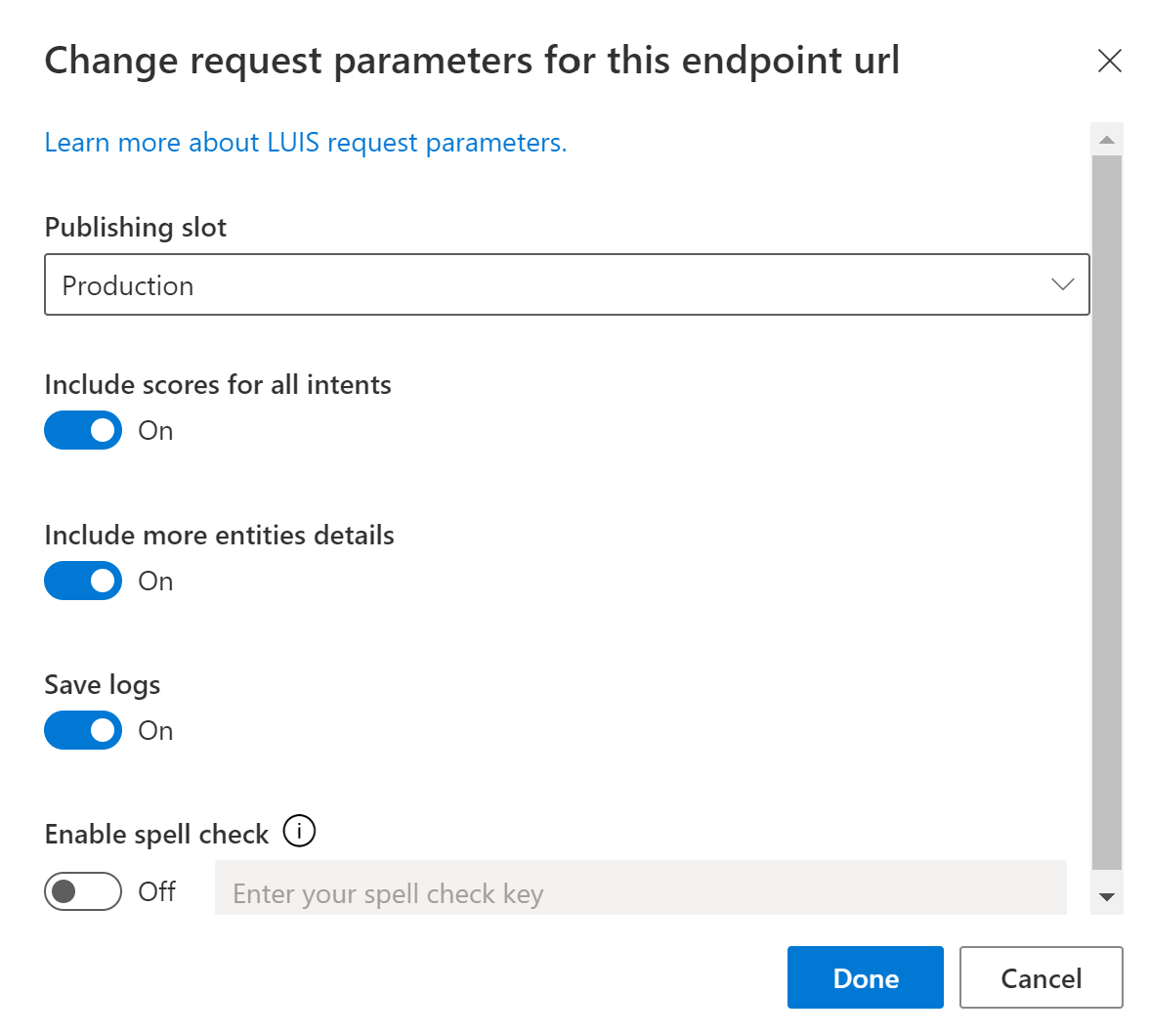Viewport: 1149px width, 1036px height.
Task: Close the request parameters dialog with X
Action: (x=1110, y=61)
